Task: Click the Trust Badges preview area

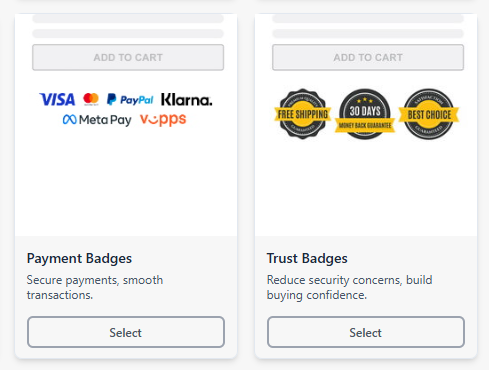Action: (x=366, y=125)
